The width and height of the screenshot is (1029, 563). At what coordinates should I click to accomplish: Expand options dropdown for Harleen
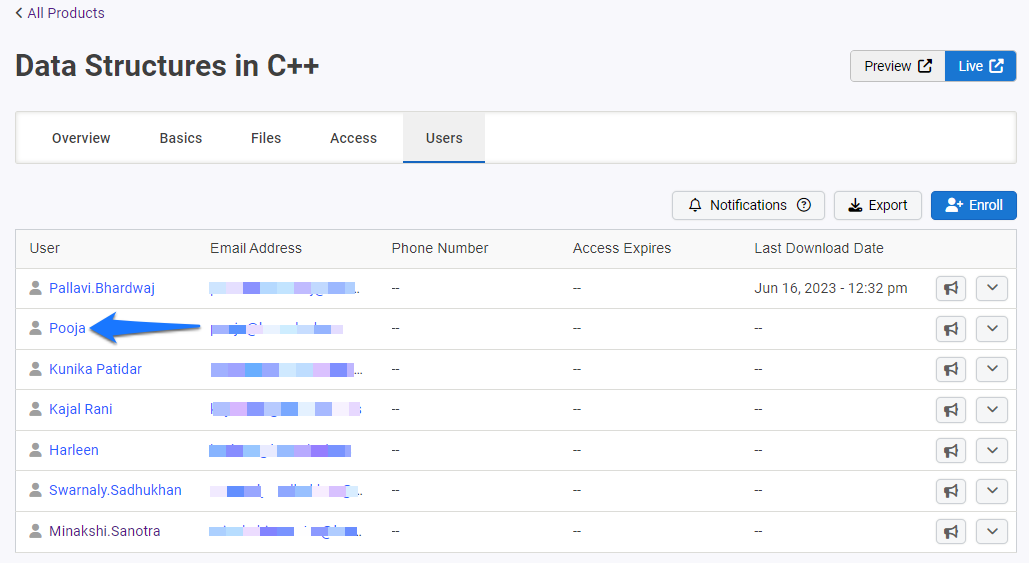pyautogui.click(x=992, y=451)
